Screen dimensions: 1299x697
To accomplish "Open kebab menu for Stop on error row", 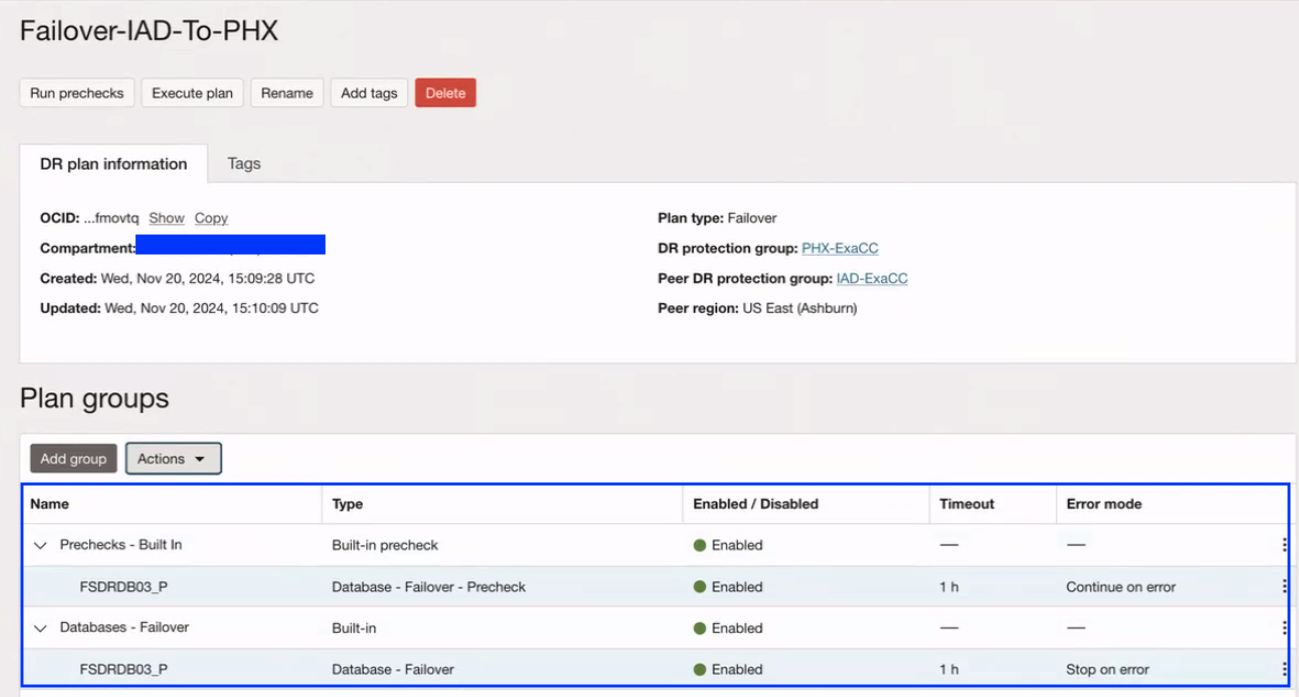I will pos(1284,669).
